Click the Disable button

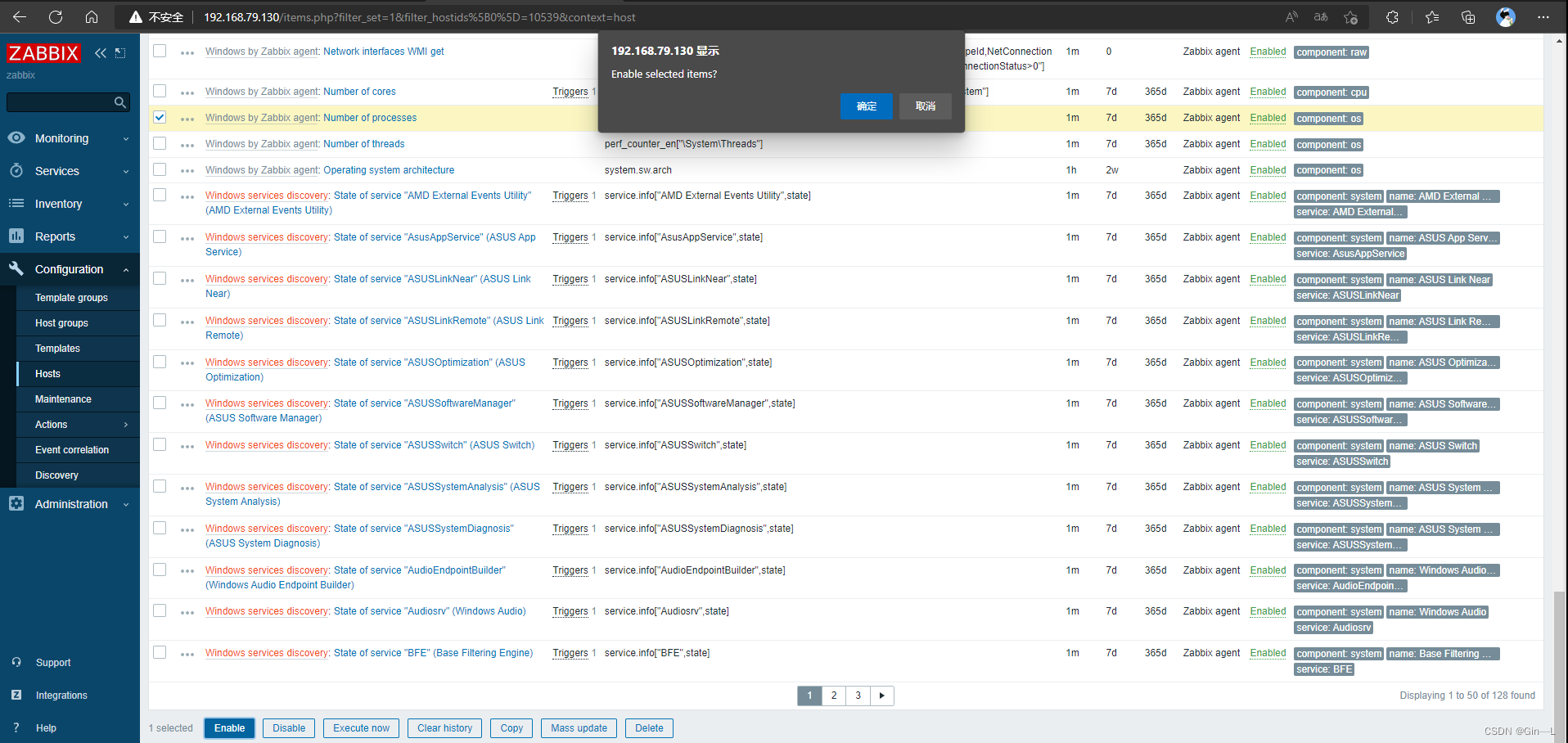[289, 728]
